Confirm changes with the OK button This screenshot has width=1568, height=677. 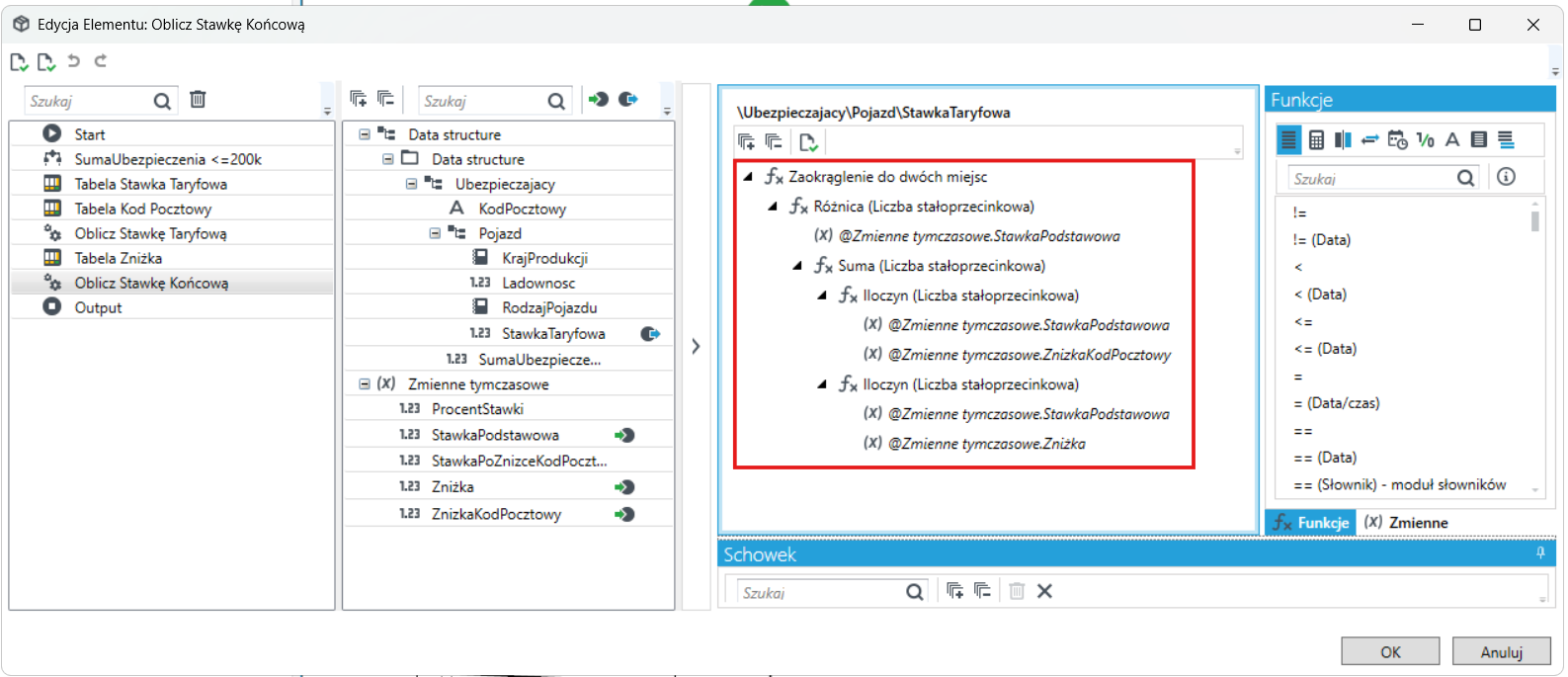pos(1390,651)
